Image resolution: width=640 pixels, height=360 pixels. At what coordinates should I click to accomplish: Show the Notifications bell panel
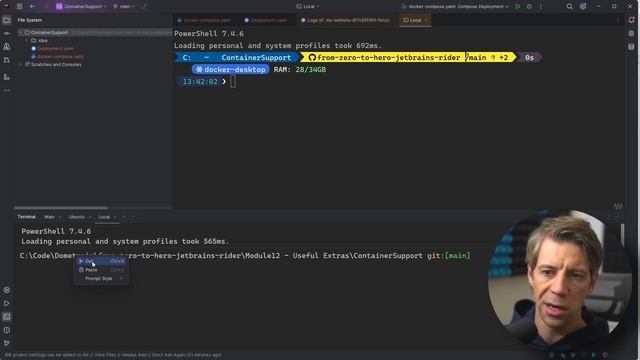[x=631, y=20]
